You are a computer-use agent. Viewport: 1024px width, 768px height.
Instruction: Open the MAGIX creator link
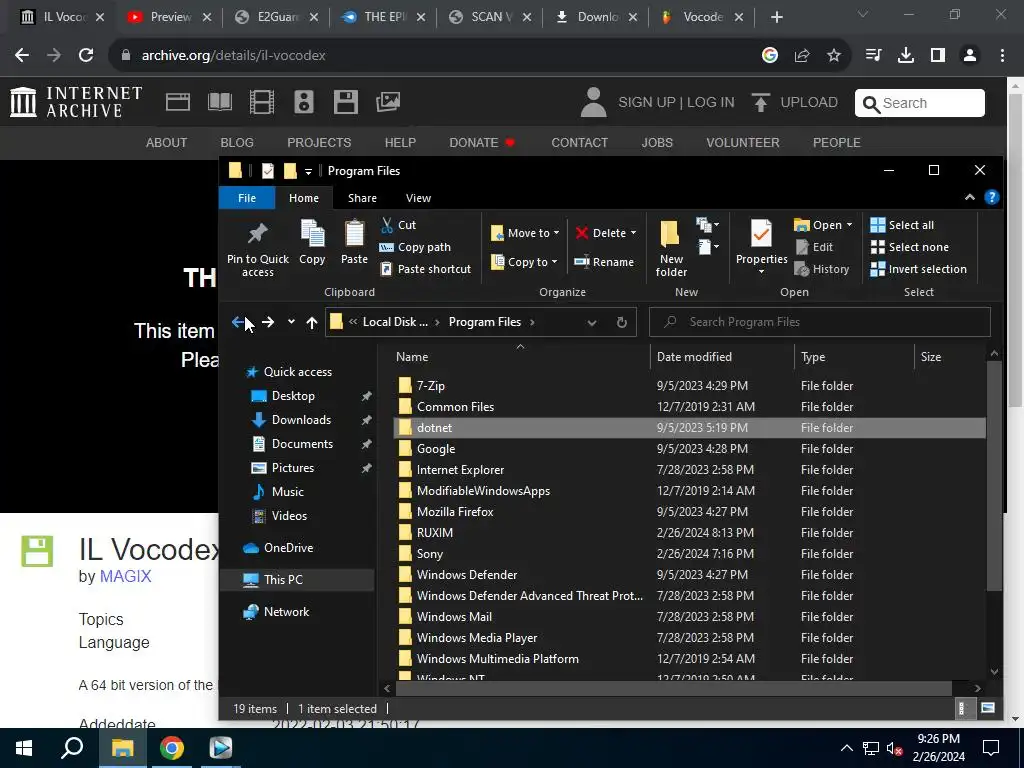[x=125, y=577]
